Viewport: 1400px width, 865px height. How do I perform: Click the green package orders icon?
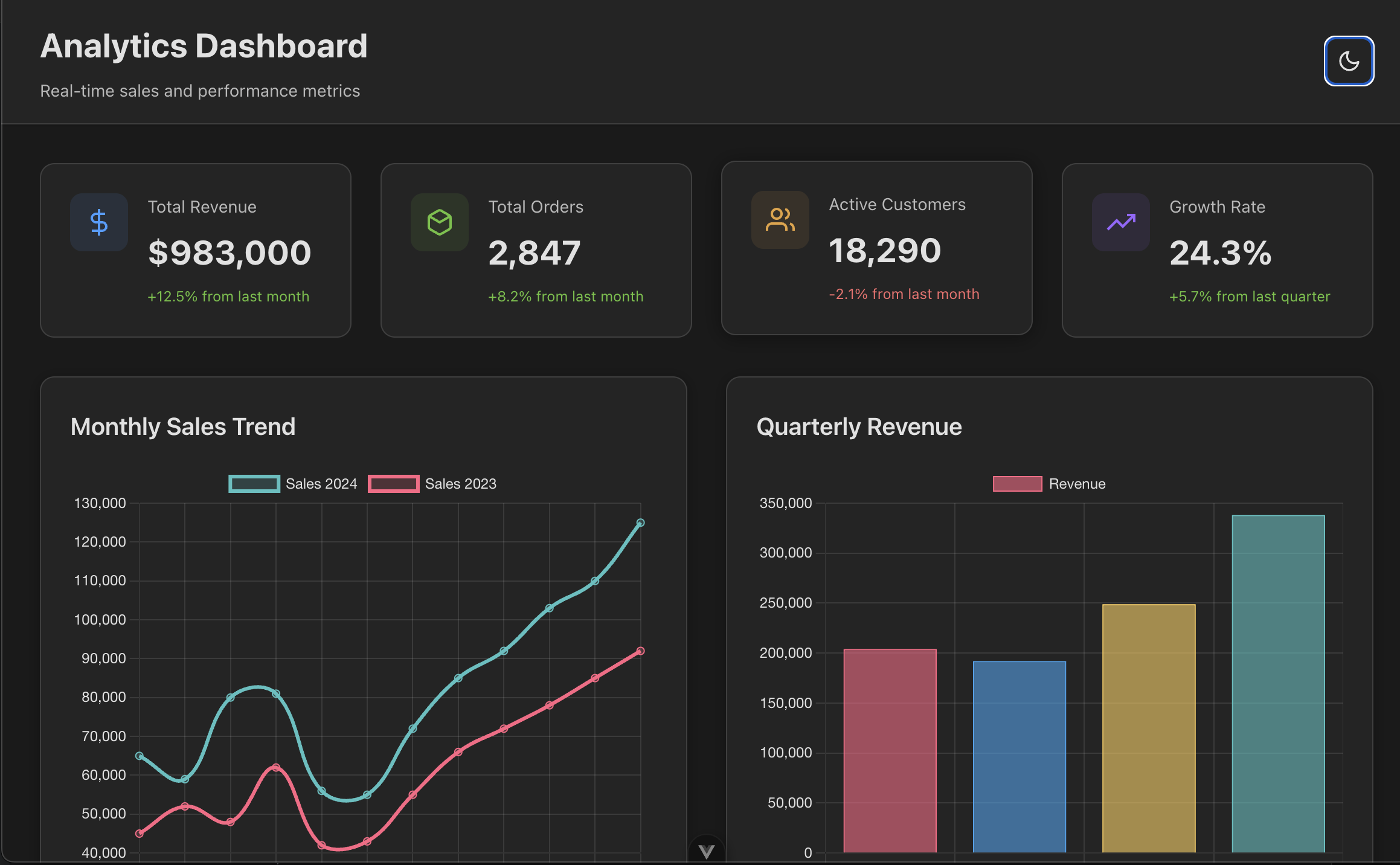pyautogui.click(x=439, y=222)
